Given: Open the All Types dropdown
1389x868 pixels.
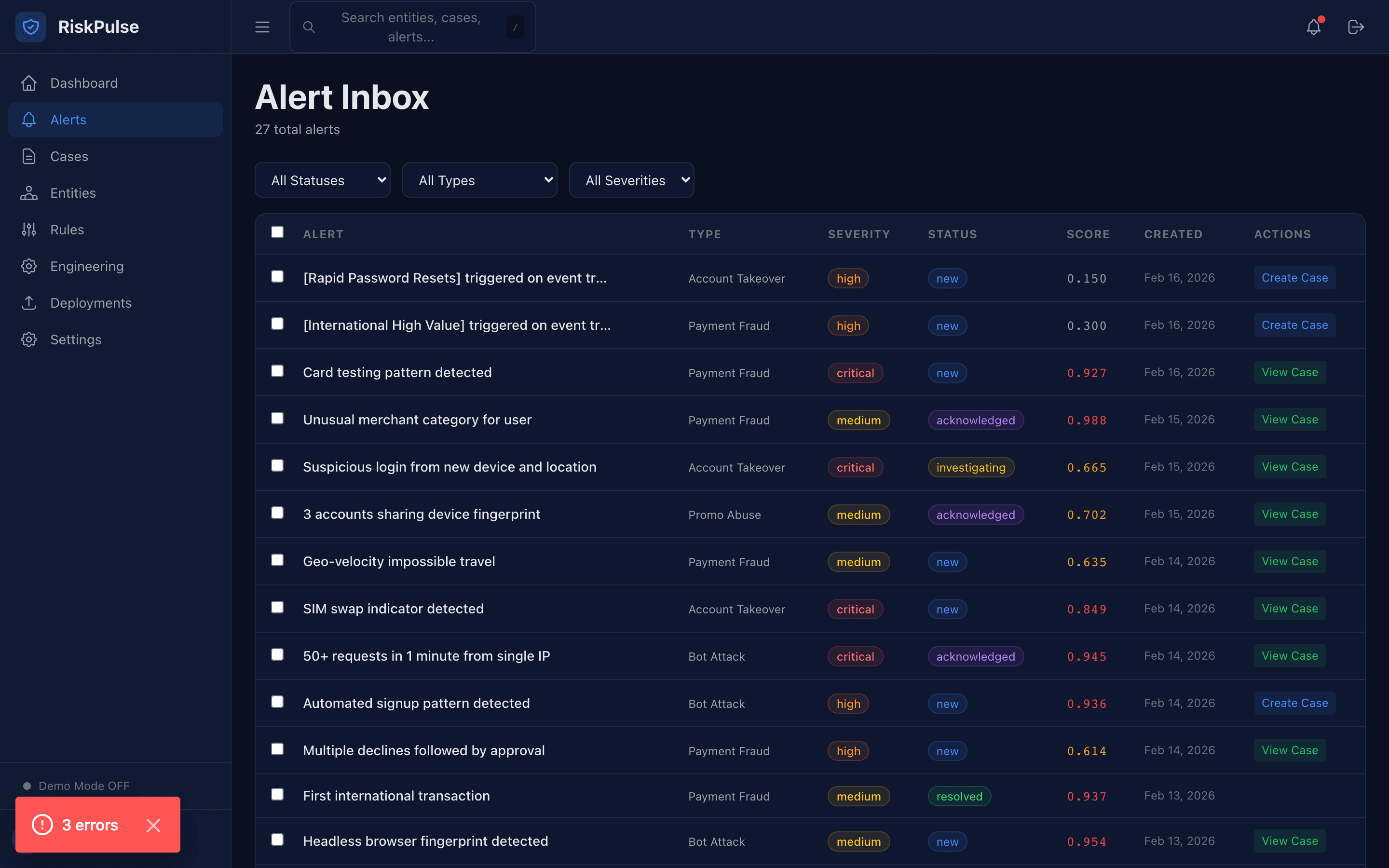Looking at the screenshot, I should pos(480,180).
